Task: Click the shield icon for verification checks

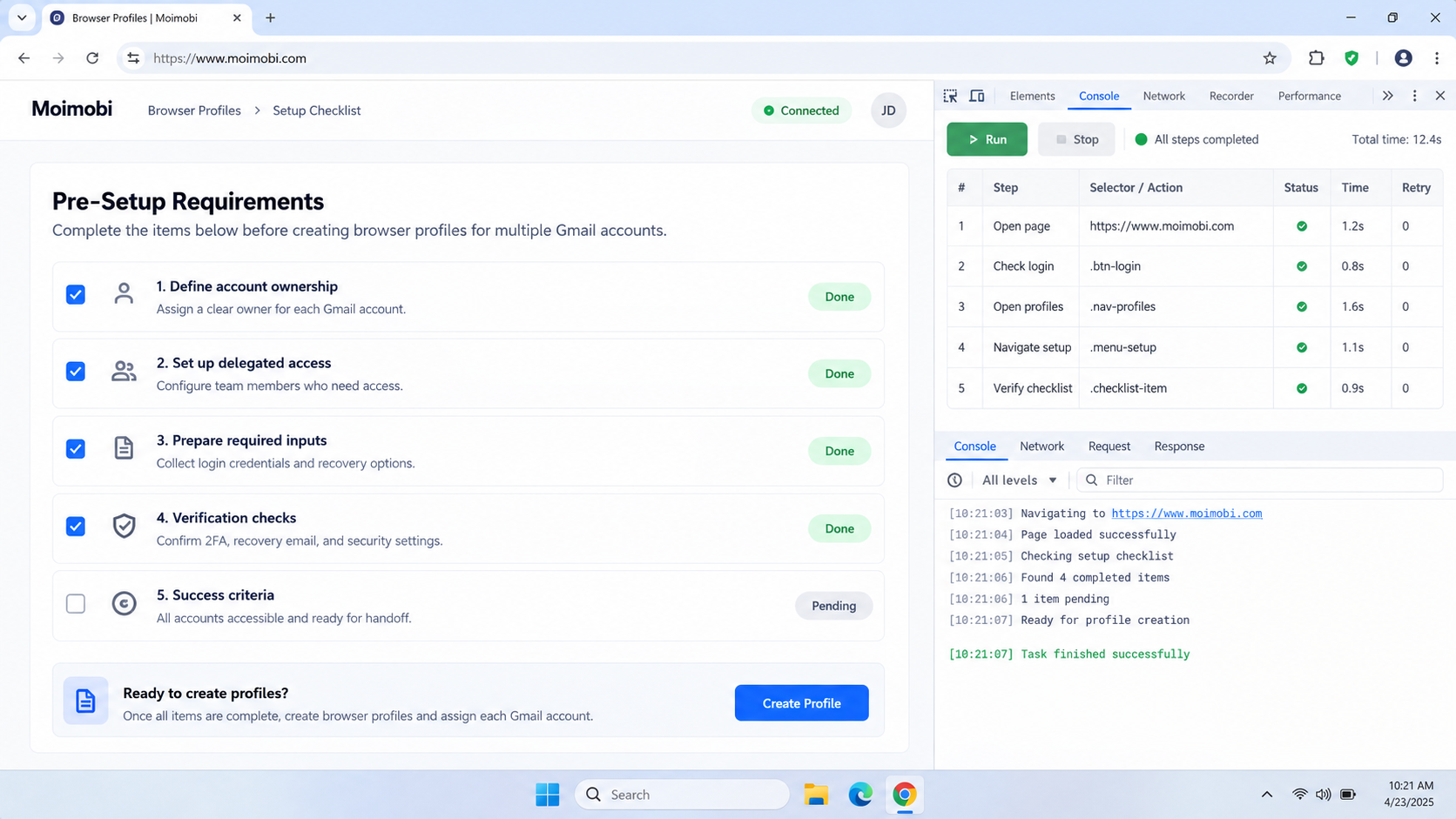Action: pos(124,526)
